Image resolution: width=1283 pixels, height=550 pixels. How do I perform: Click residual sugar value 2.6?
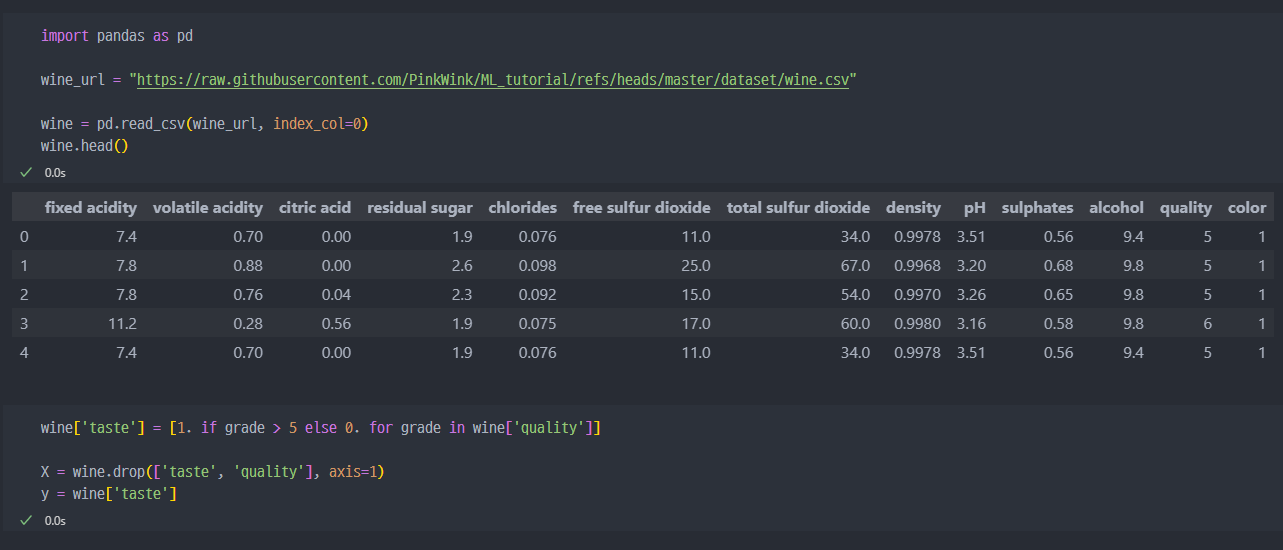[x=462, y=266]
